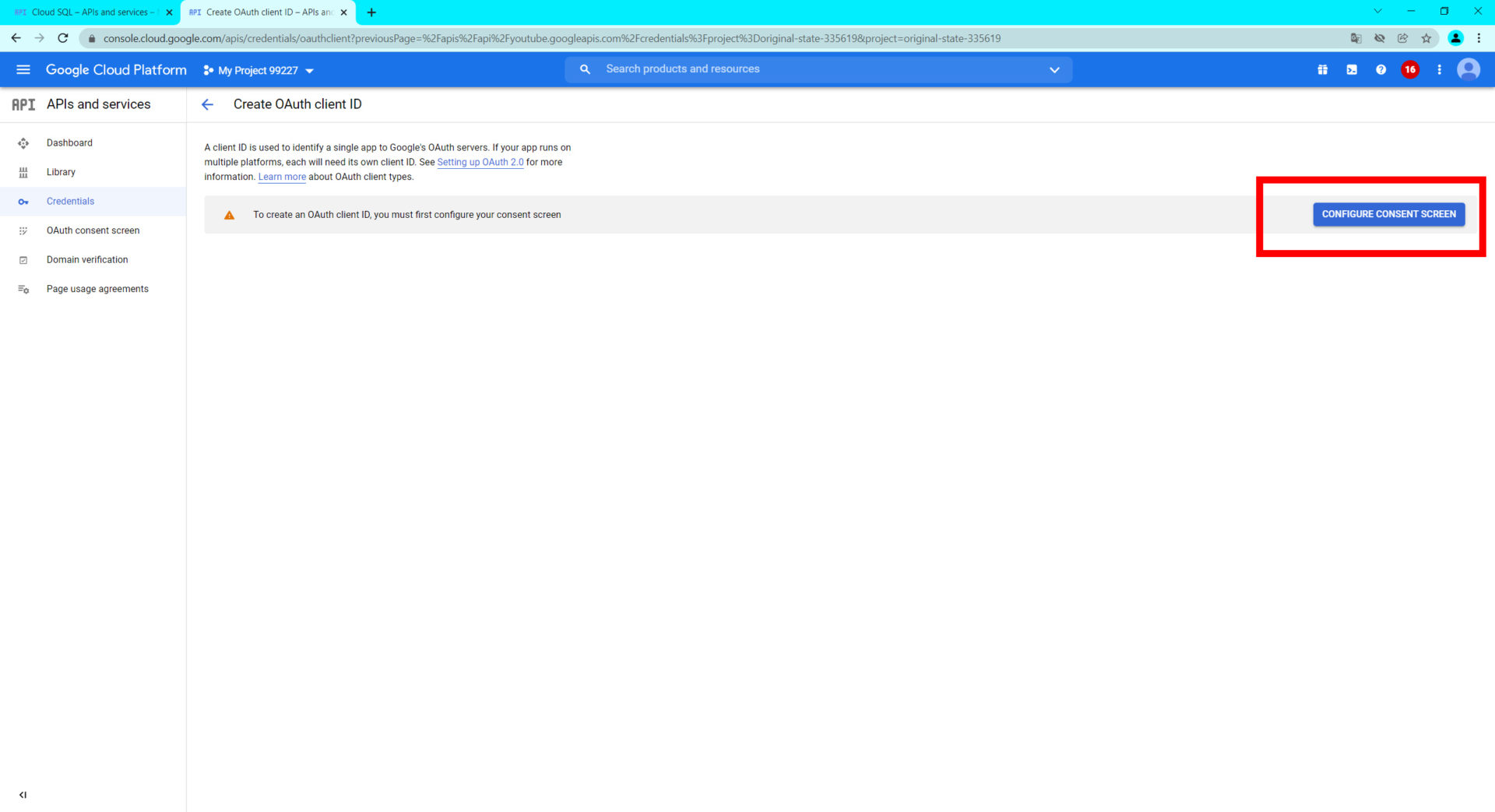
Task: Reload the page
Action: click(x=63, y=37)
